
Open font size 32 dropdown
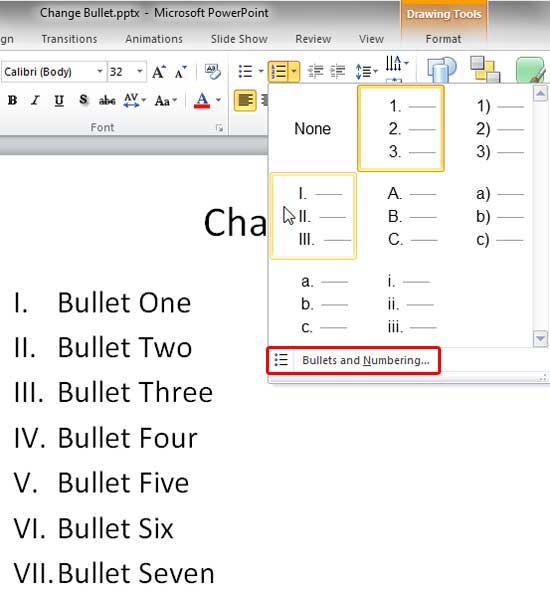(140, 71)
